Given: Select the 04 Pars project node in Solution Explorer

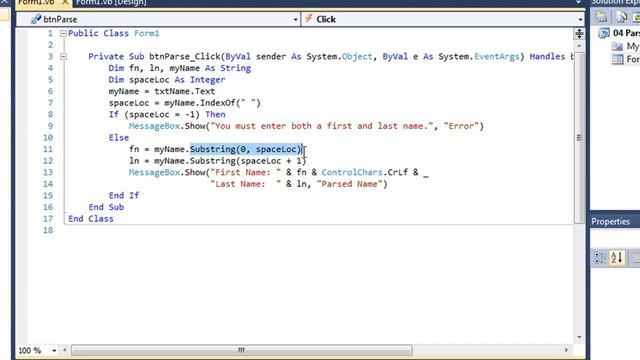Looking at the screenshot, I should 626,33.
